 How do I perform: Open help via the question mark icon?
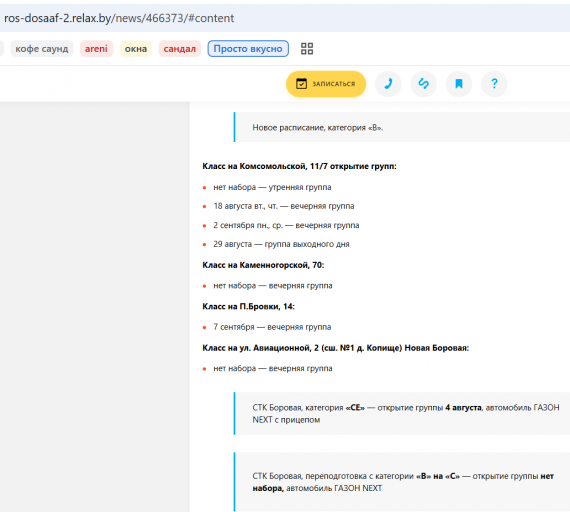click(494, 84)
